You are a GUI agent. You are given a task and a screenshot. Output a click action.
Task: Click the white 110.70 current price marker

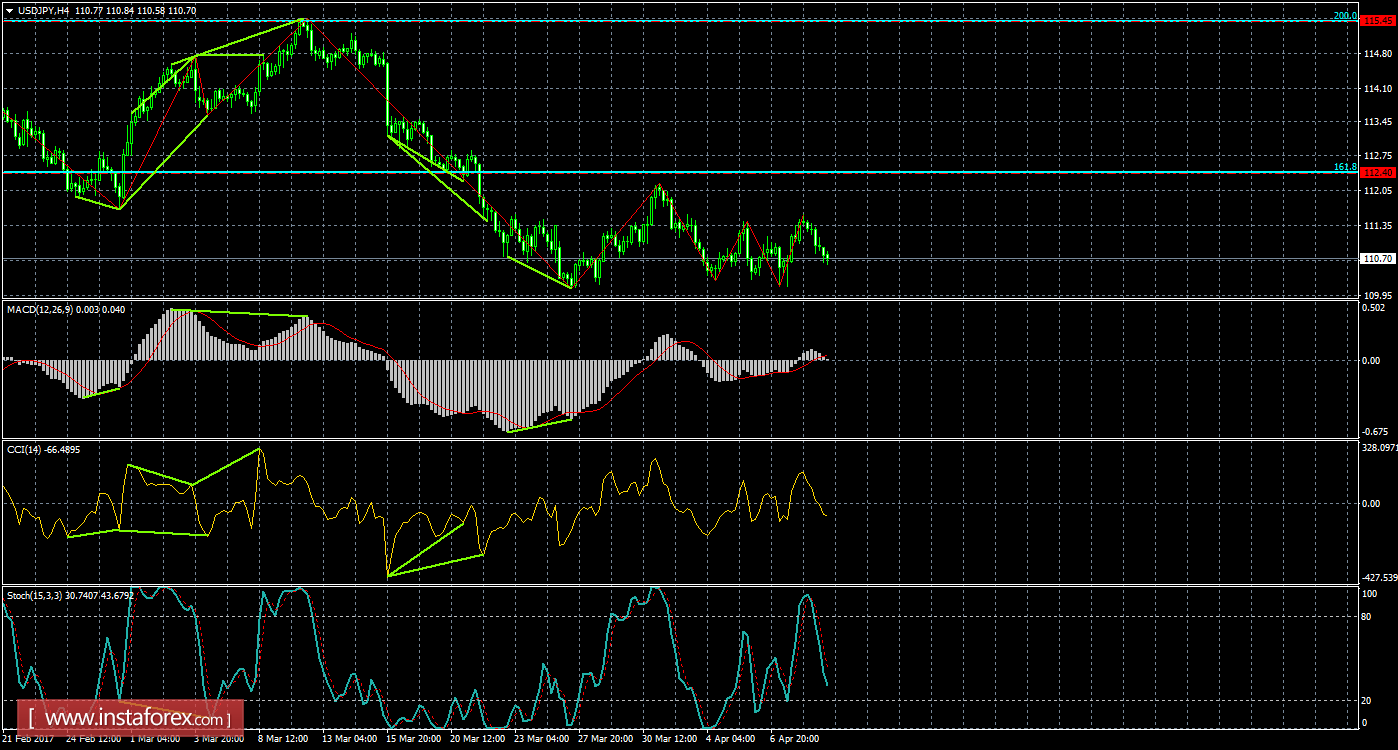click(1376, 258)
